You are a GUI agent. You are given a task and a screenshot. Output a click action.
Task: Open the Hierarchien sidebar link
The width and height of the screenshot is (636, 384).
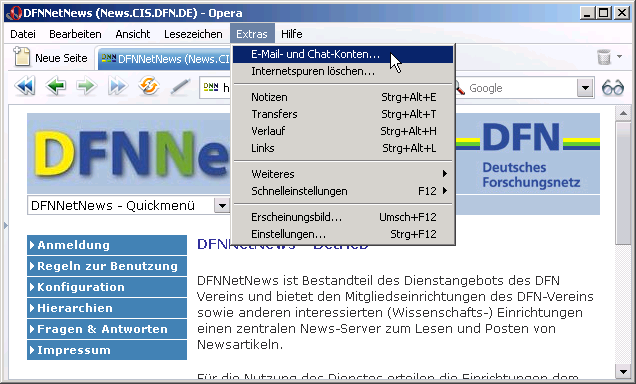(x=107, y=308)
